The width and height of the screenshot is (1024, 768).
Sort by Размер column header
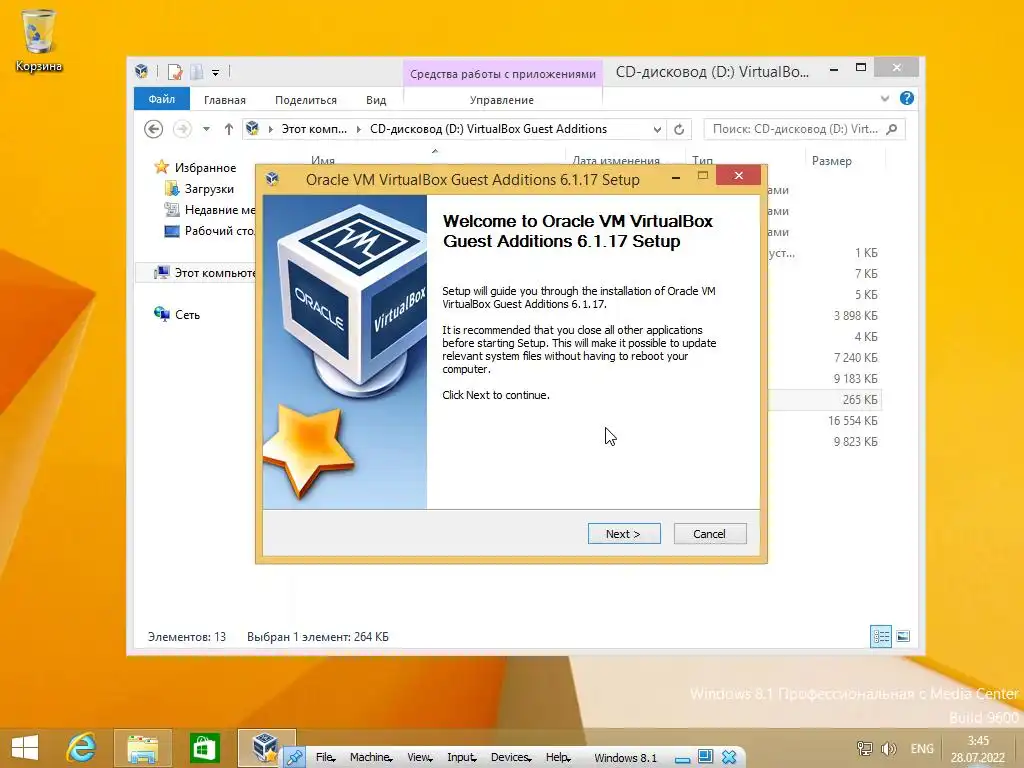831,161
